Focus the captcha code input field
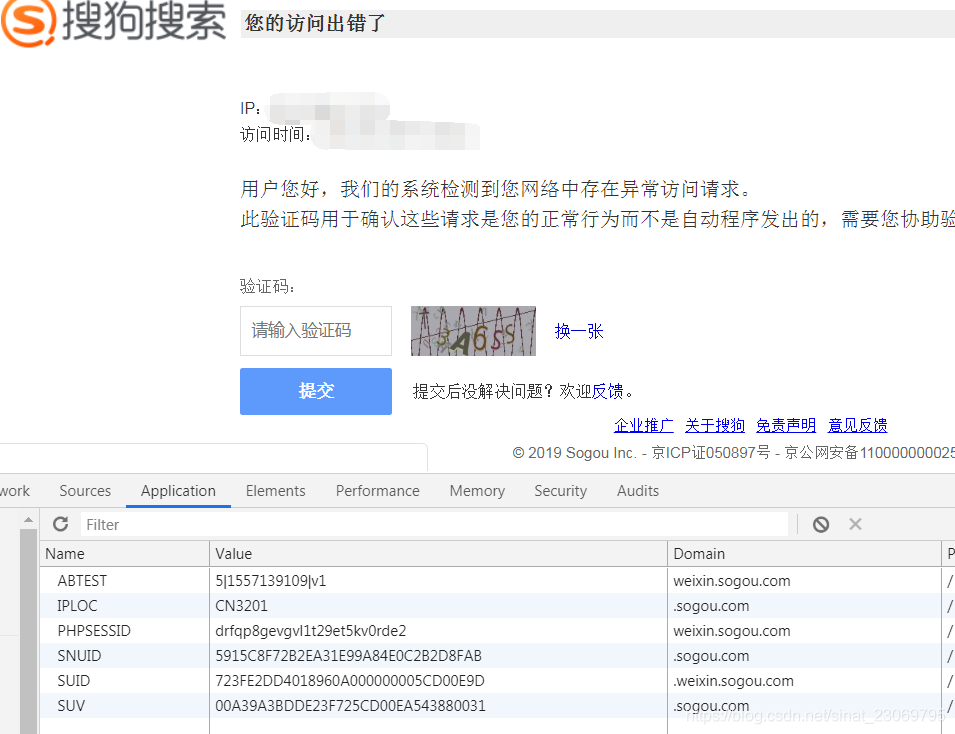 pos(315,331)
